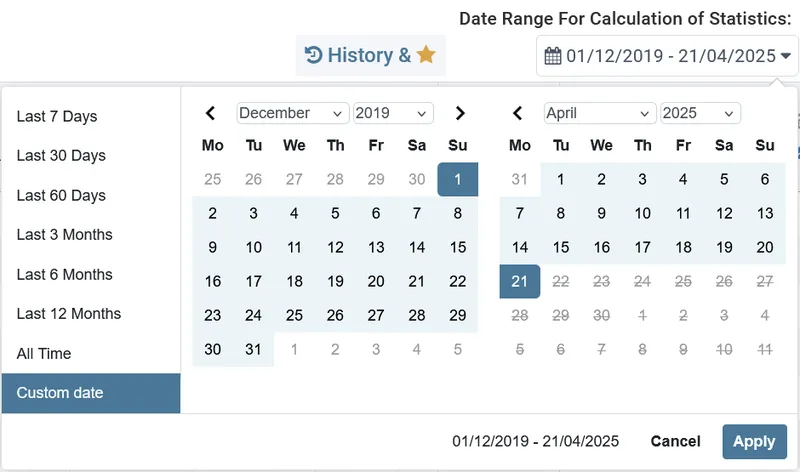This screenshot has height=472, width=800.
Task: Select the Custom date option
Action: 60,393
